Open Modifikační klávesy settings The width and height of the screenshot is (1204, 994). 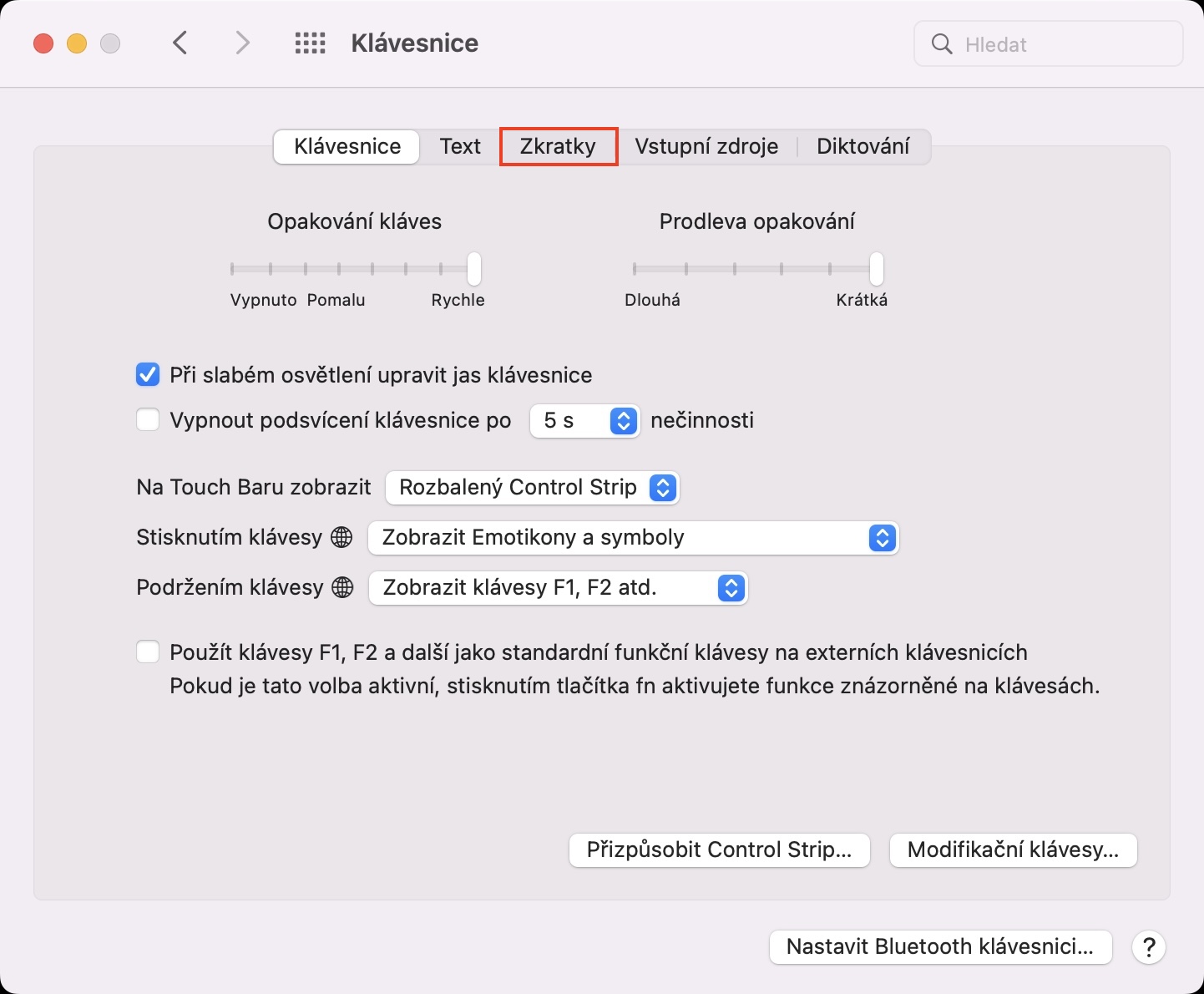(x=1013, y=849)
